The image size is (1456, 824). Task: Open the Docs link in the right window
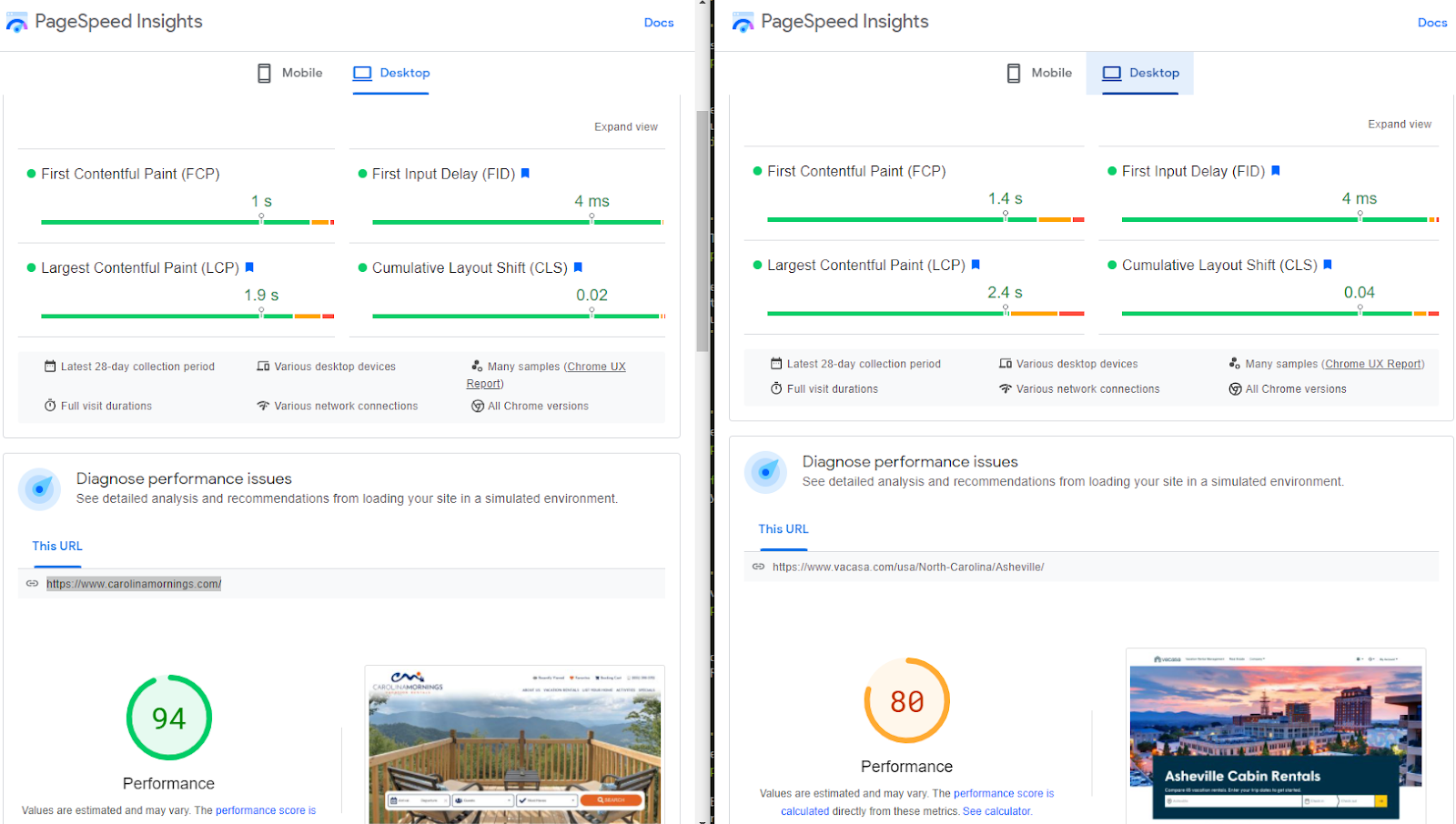click(1432, 23)
